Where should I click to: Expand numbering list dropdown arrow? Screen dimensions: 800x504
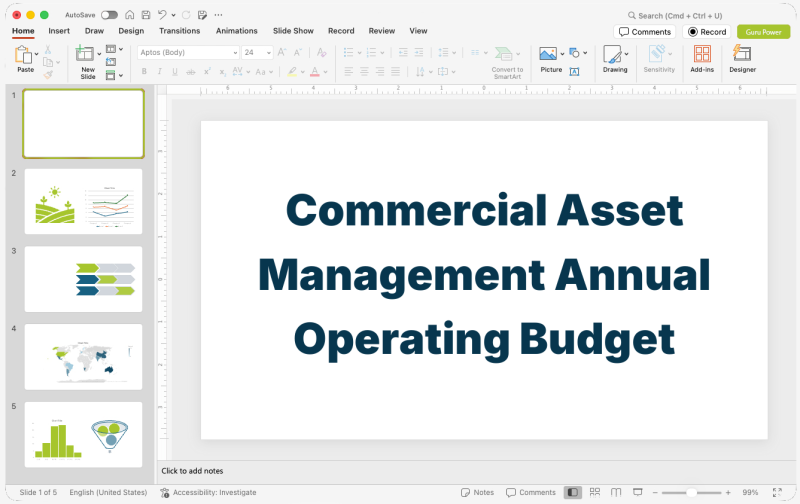[x=382, y=53]
